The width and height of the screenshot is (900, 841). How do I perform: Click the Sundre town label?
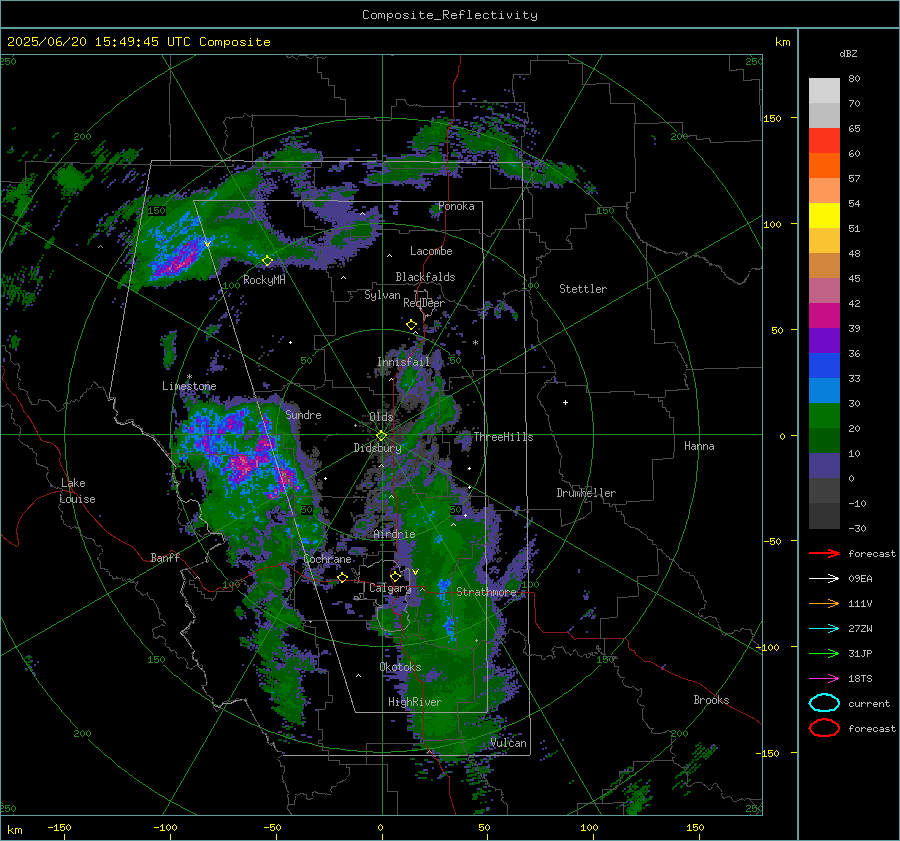click(x=304, y=414)
